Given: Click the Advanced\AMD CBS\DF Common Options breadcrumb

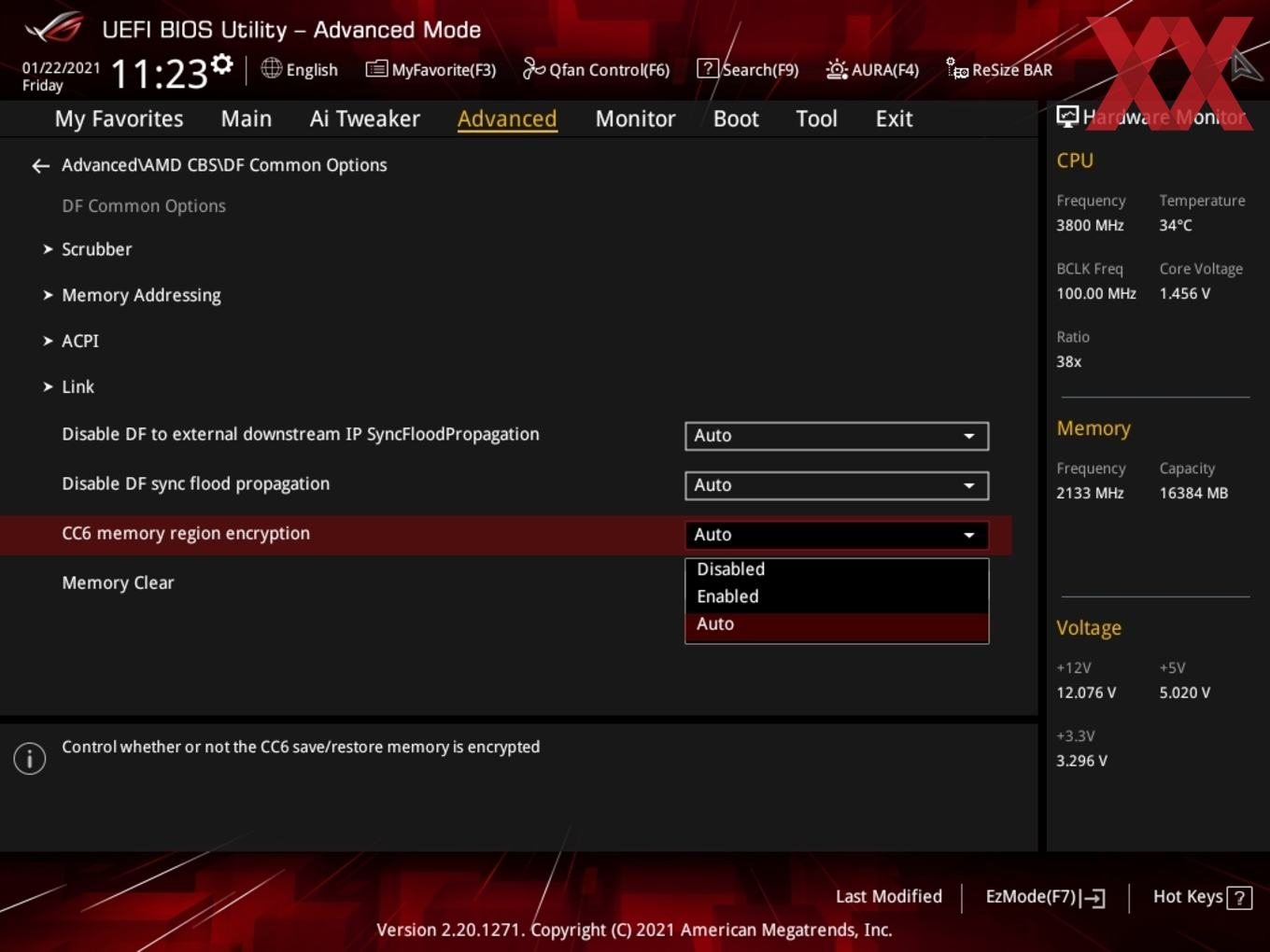Looking at the screenshot, I should click(x=224, y=165).
